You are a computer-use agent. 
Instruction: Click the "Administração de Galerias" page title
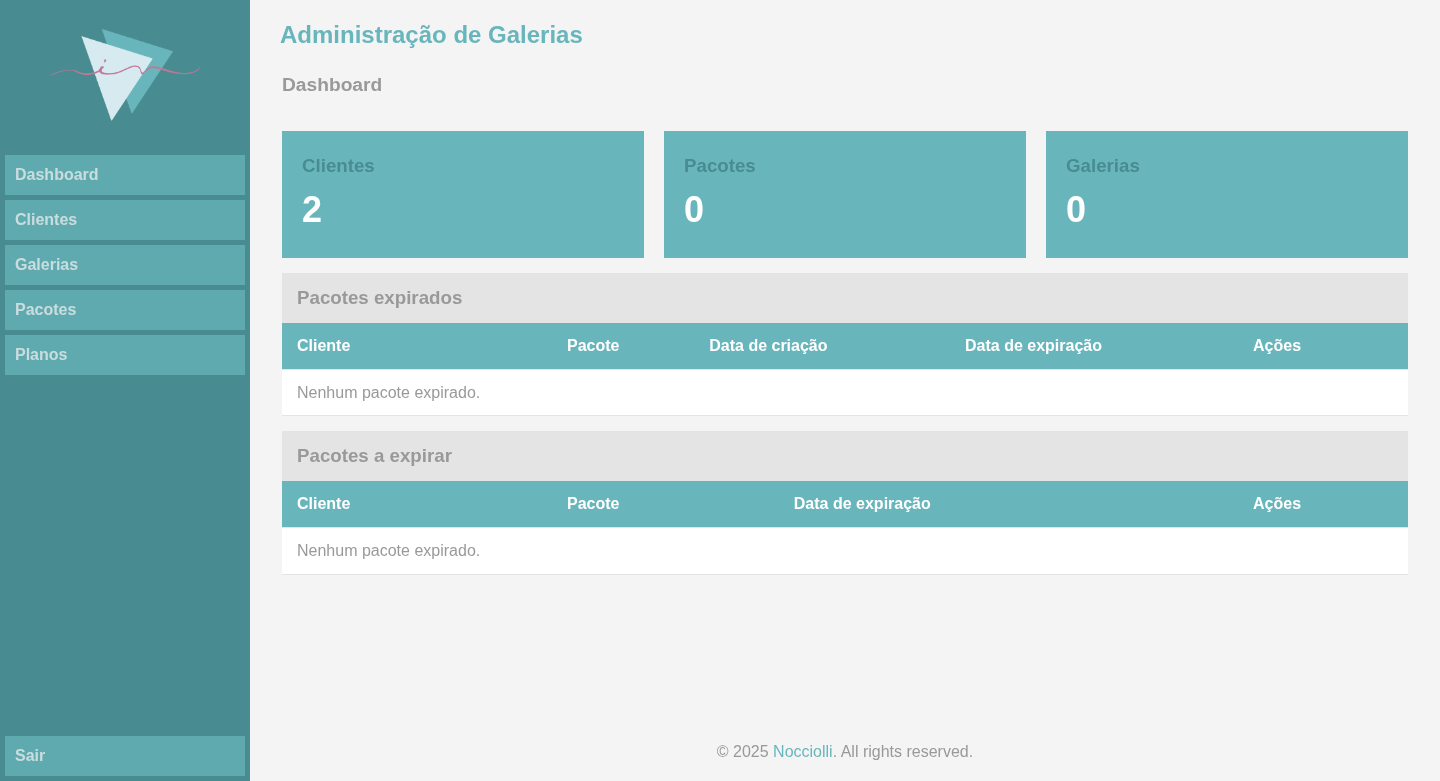coord(431,35)
